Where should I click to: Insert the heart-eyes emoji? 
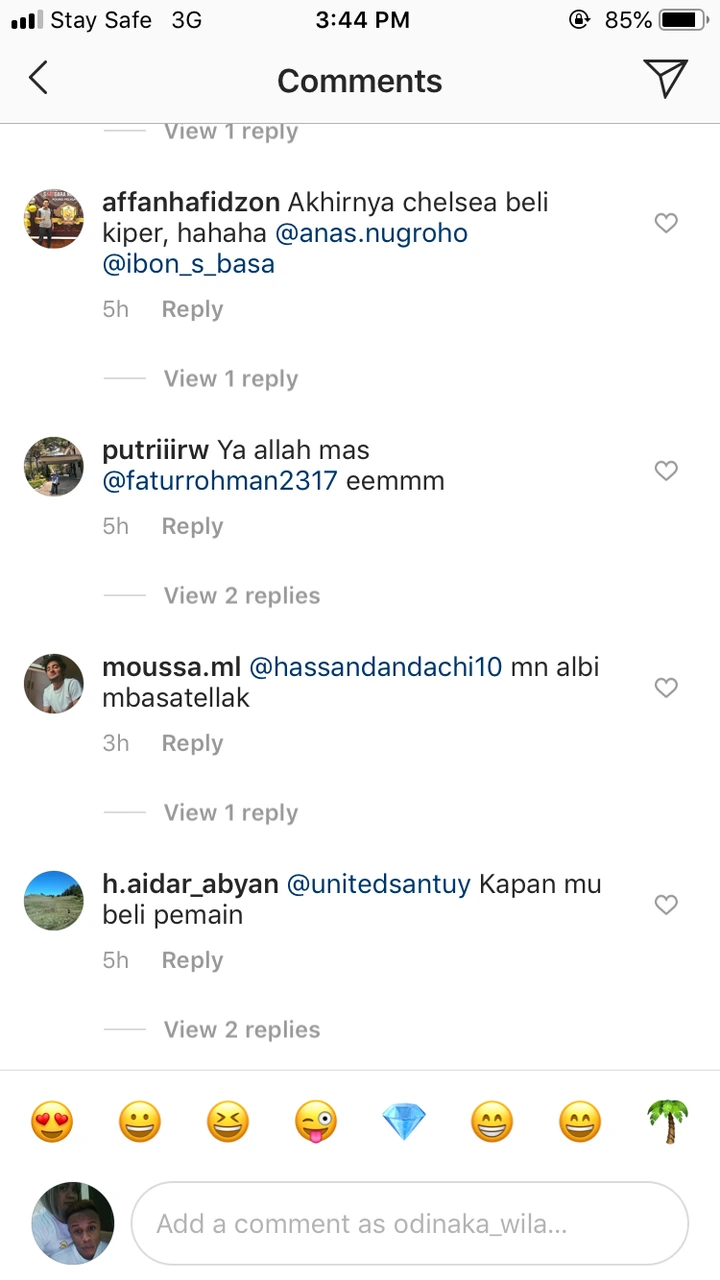pyautogui.click(x=52, y=1122)
